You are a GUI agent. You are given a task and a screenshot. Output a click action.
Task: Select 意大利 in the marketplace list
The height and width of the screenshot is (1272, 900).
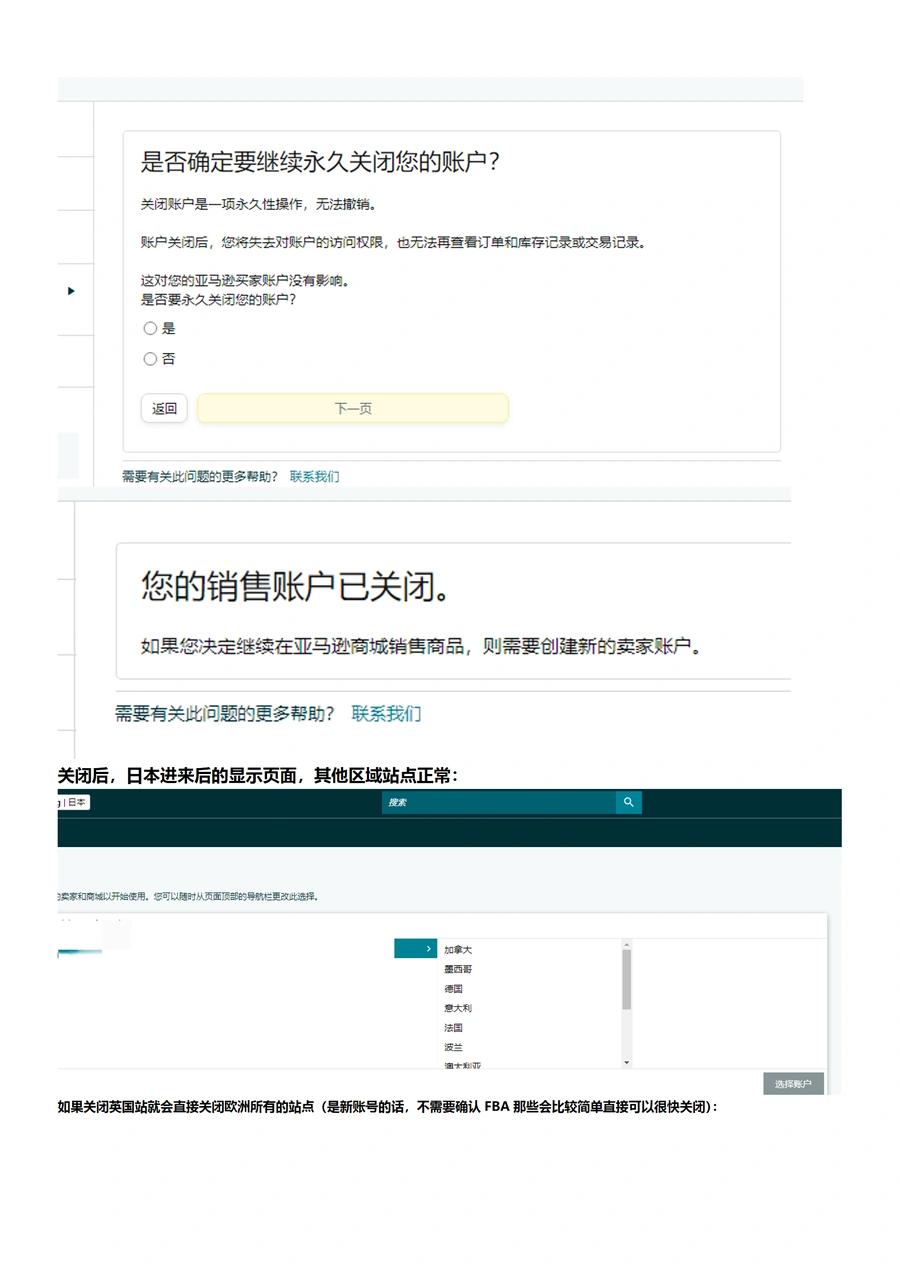[x=458, y=1008]
